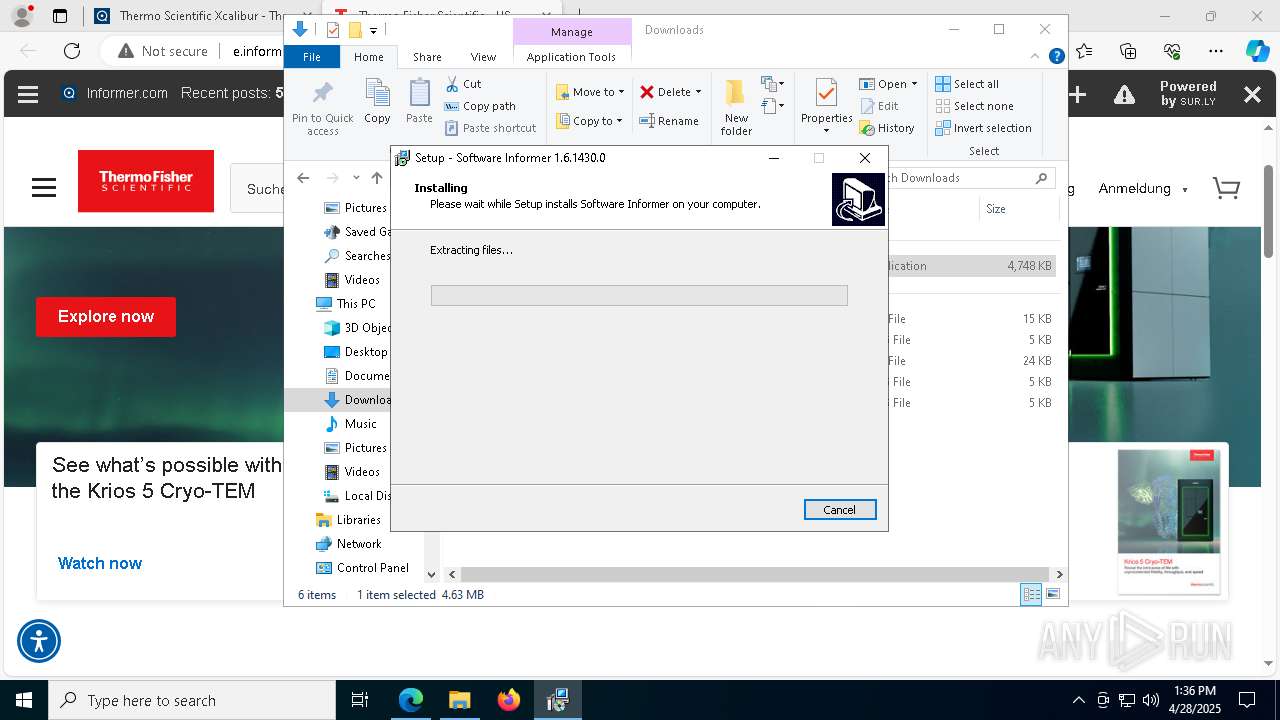Open the Copy to dropdown
The image size is (1280, 720).
pyautogui.click(x=589, y=121)
